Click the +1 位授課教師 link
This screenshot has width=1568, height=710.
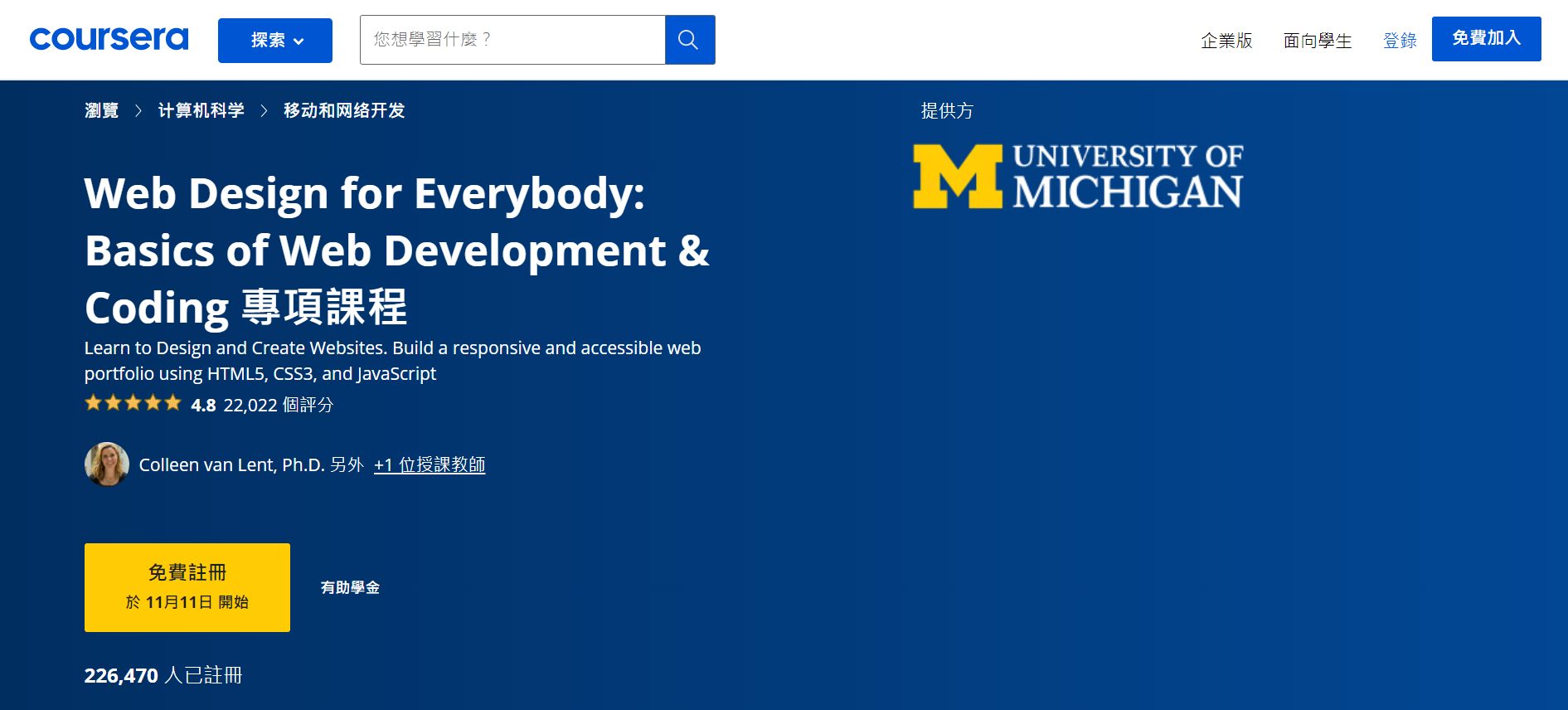[429, 465]
